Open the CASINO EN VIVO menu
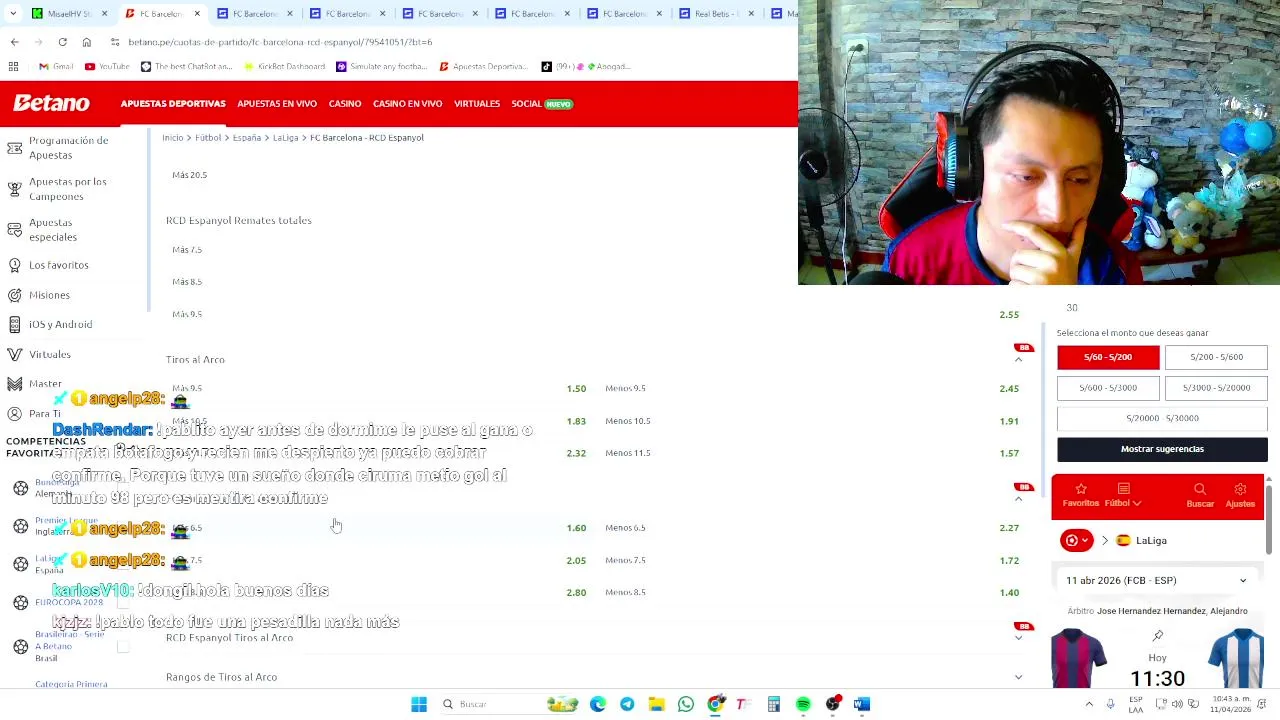 pyautogui.click(x=407, y=104)
